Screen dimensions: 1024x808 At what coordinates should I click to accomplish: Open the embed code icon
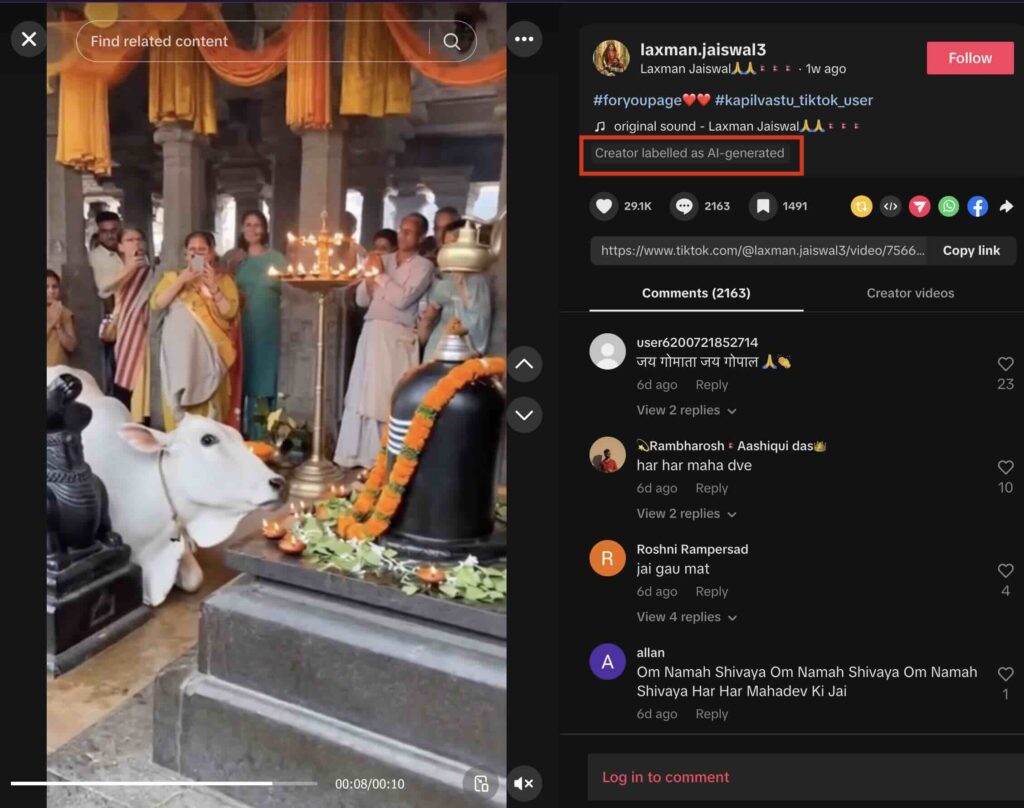tap(890, 207)
